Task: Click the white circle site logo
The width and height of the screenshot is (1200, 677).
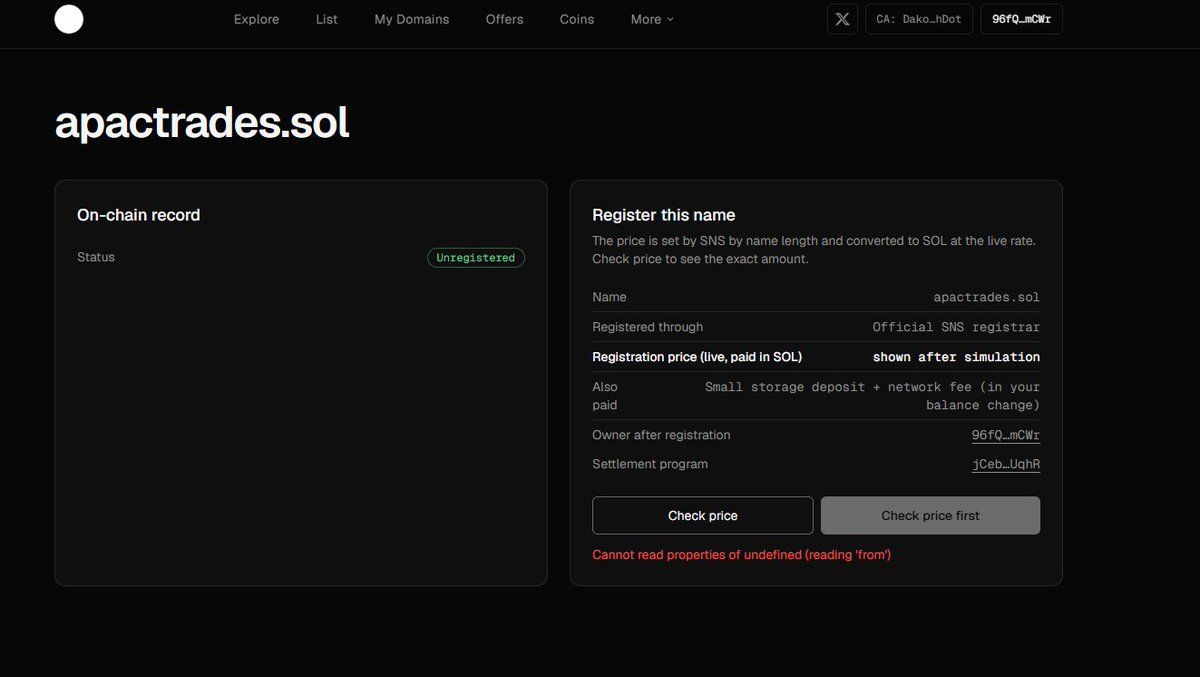Action: (x=69, y=19)
